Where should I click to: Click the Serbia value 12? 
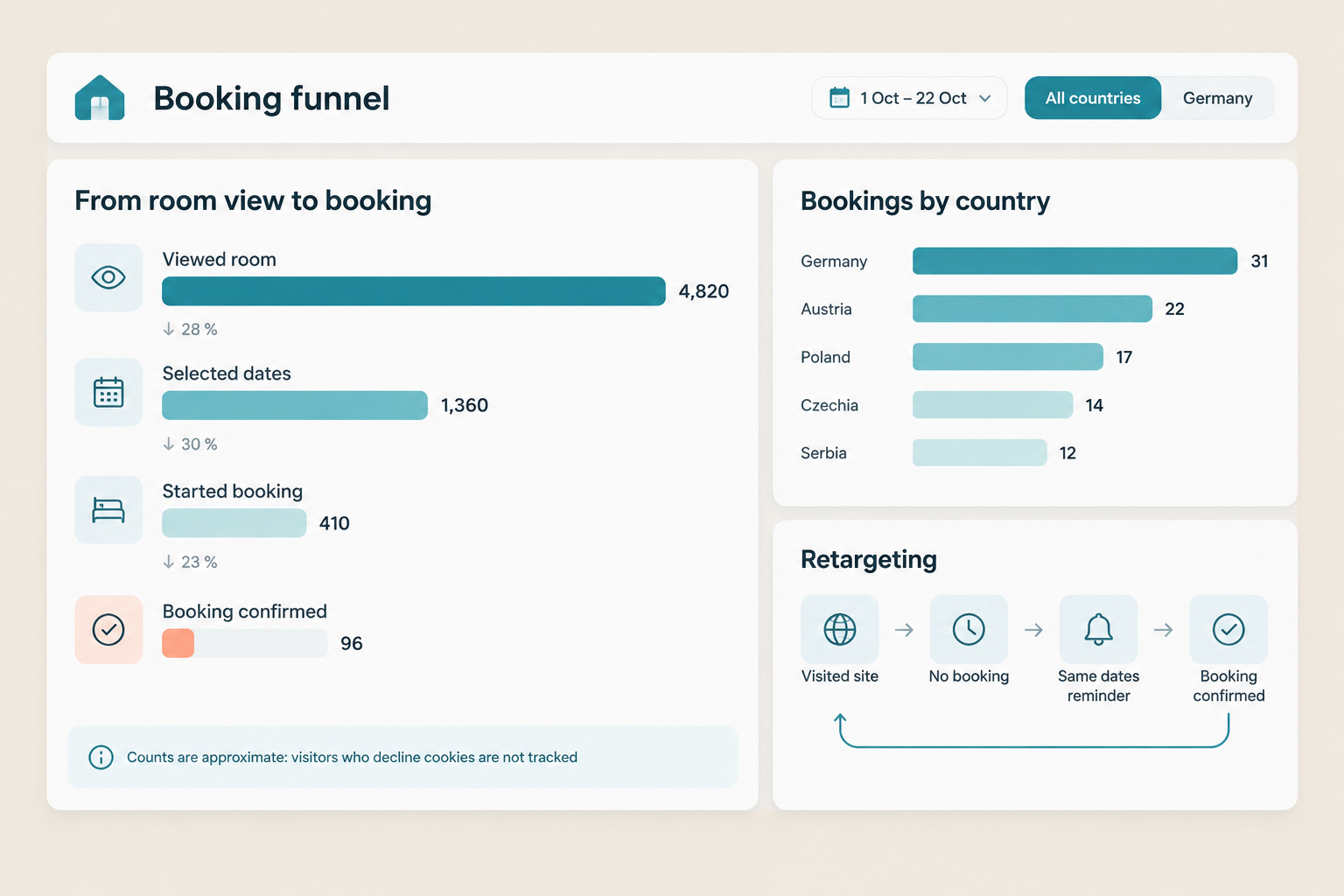click(x=1067, y=453)
